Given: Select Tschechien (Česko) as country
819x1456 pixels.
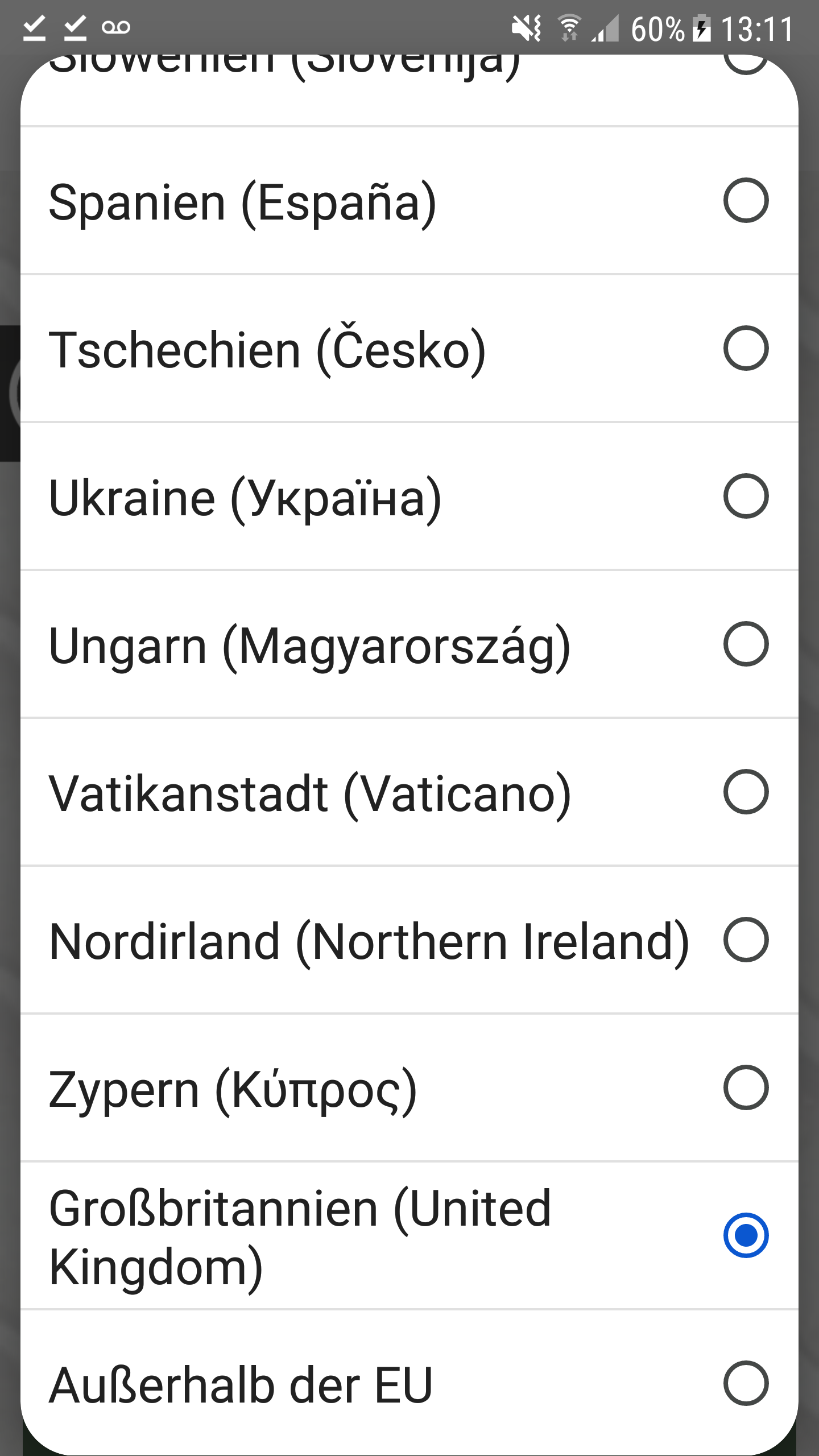Looking at the screenshot, I should [x=746, y=348].
